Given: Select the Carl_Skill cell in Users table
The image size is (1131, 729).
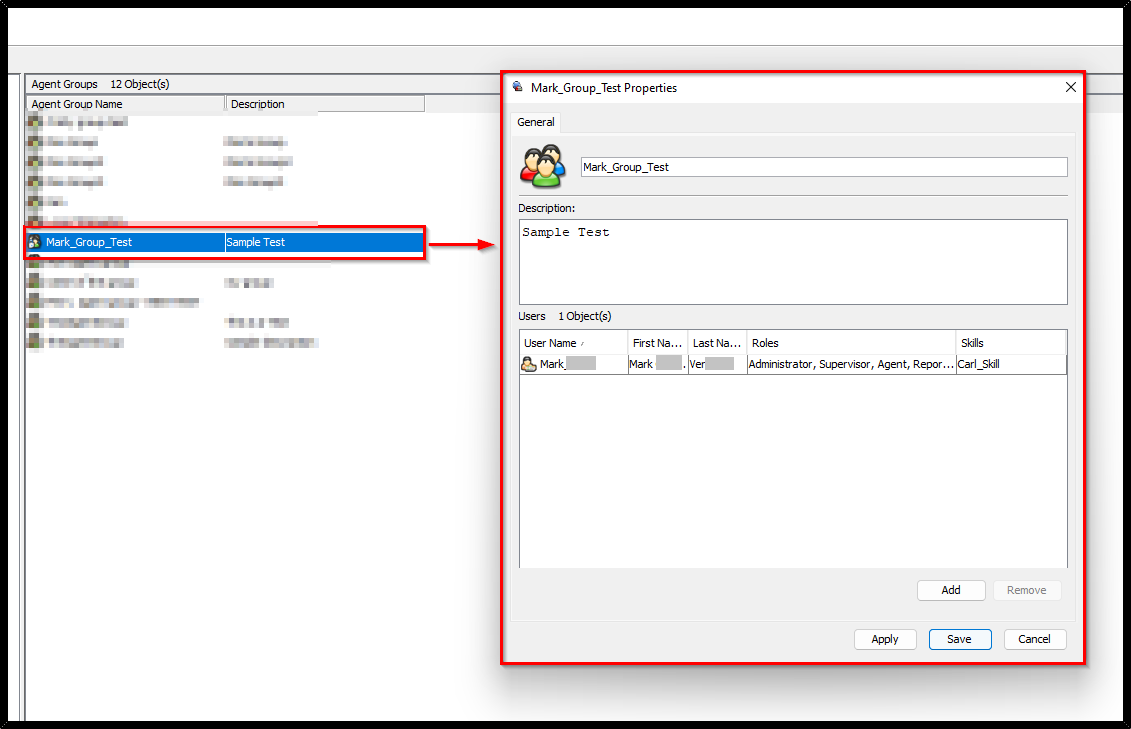Looking at the screenshot, I should pyautogui.click(x=1011, y=364).
